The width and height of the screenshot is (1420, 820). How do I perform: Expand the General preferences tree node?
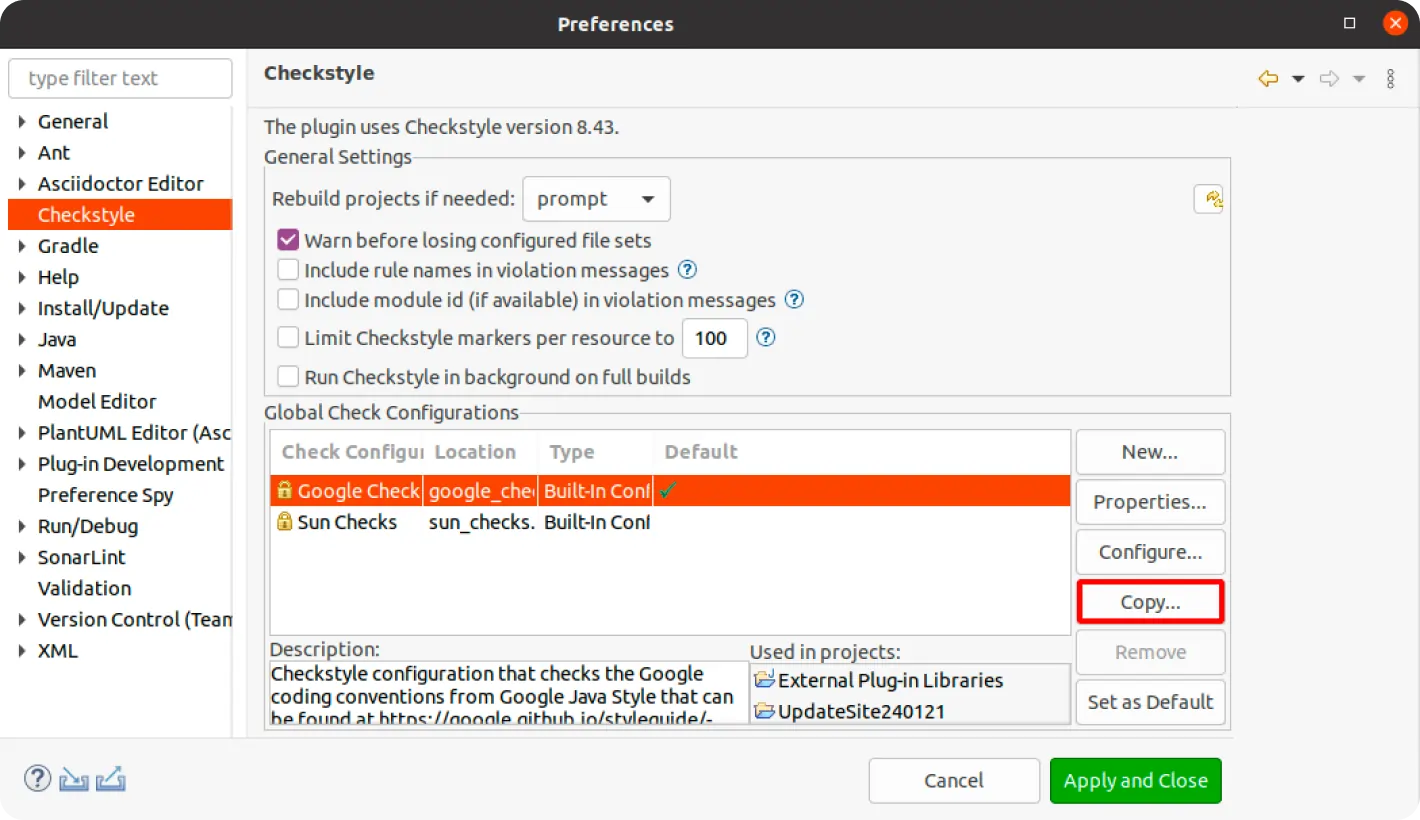22,122
